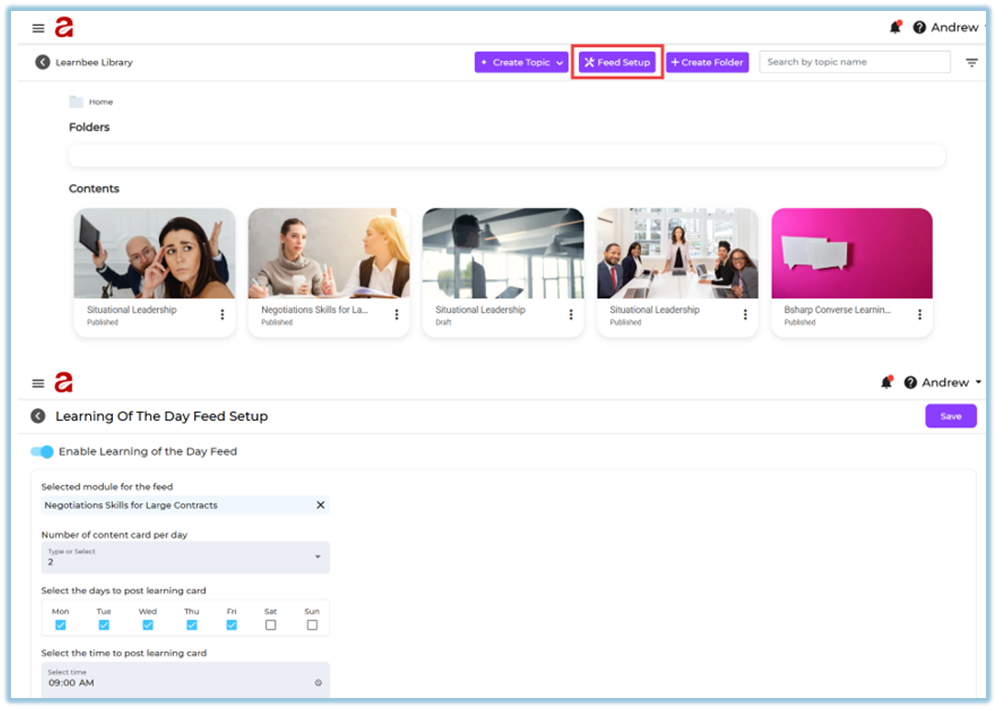Uncheck the Mon checkbox
Viewport: 997px width, 709px height.
60,625
